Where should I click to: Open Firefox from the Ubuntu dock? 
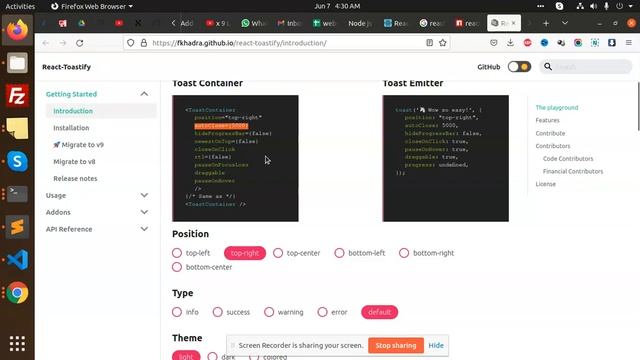(x=17, y=30)
